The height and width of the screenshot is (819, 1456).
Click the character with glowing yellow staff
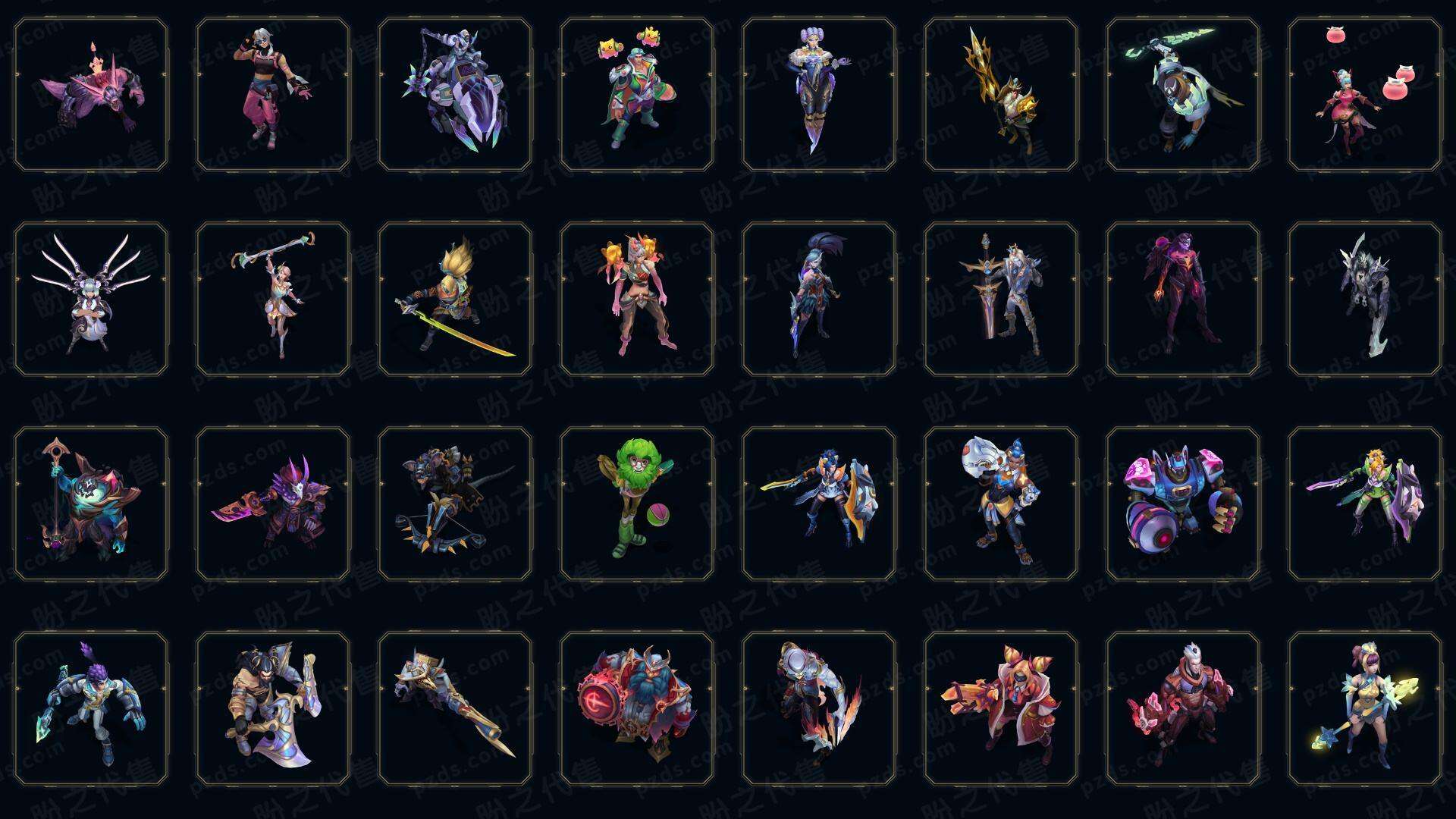1365,708
